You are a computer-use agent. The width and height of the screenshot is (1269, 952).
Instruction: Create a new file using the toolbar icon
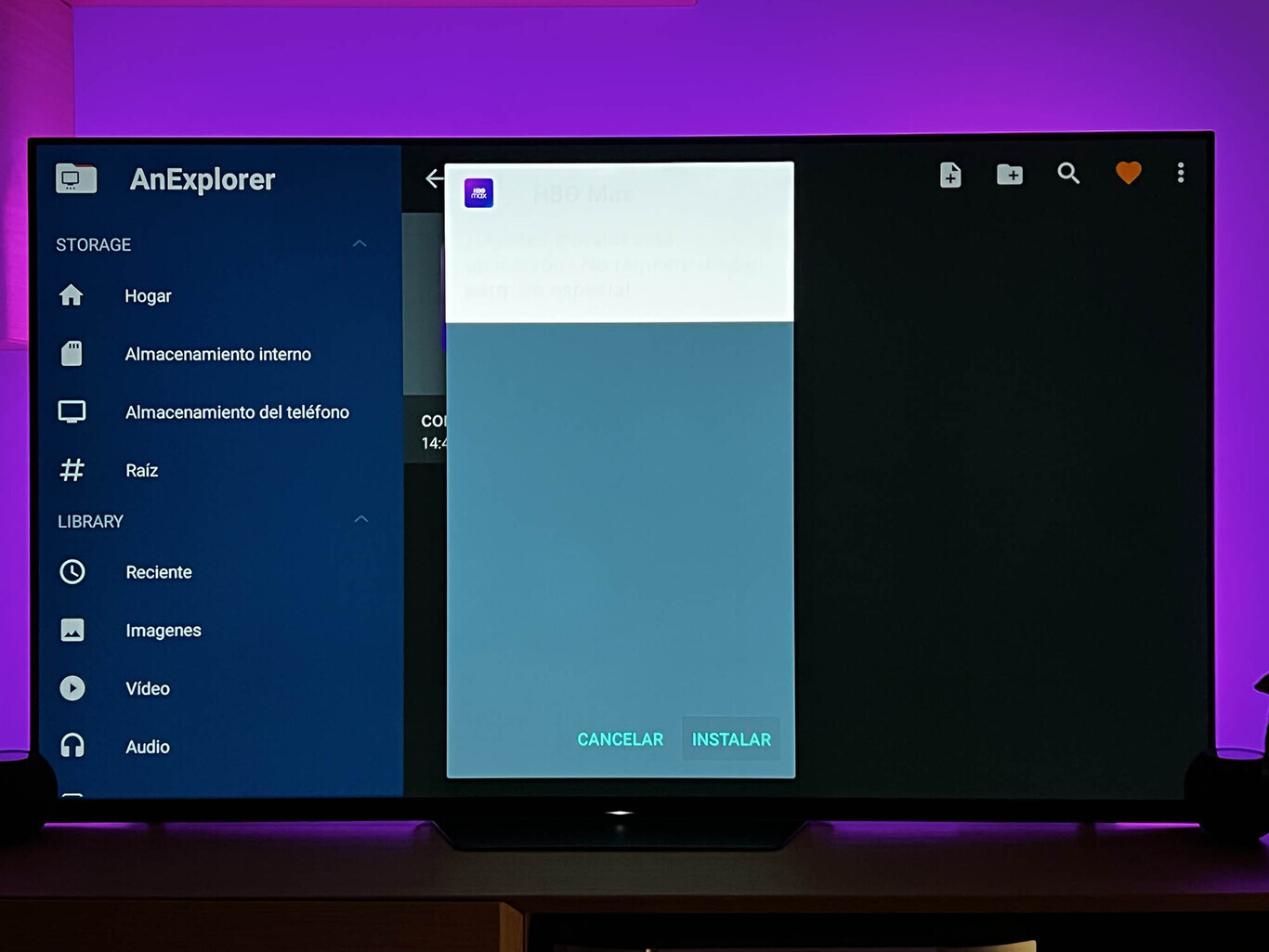click(949, 175)
